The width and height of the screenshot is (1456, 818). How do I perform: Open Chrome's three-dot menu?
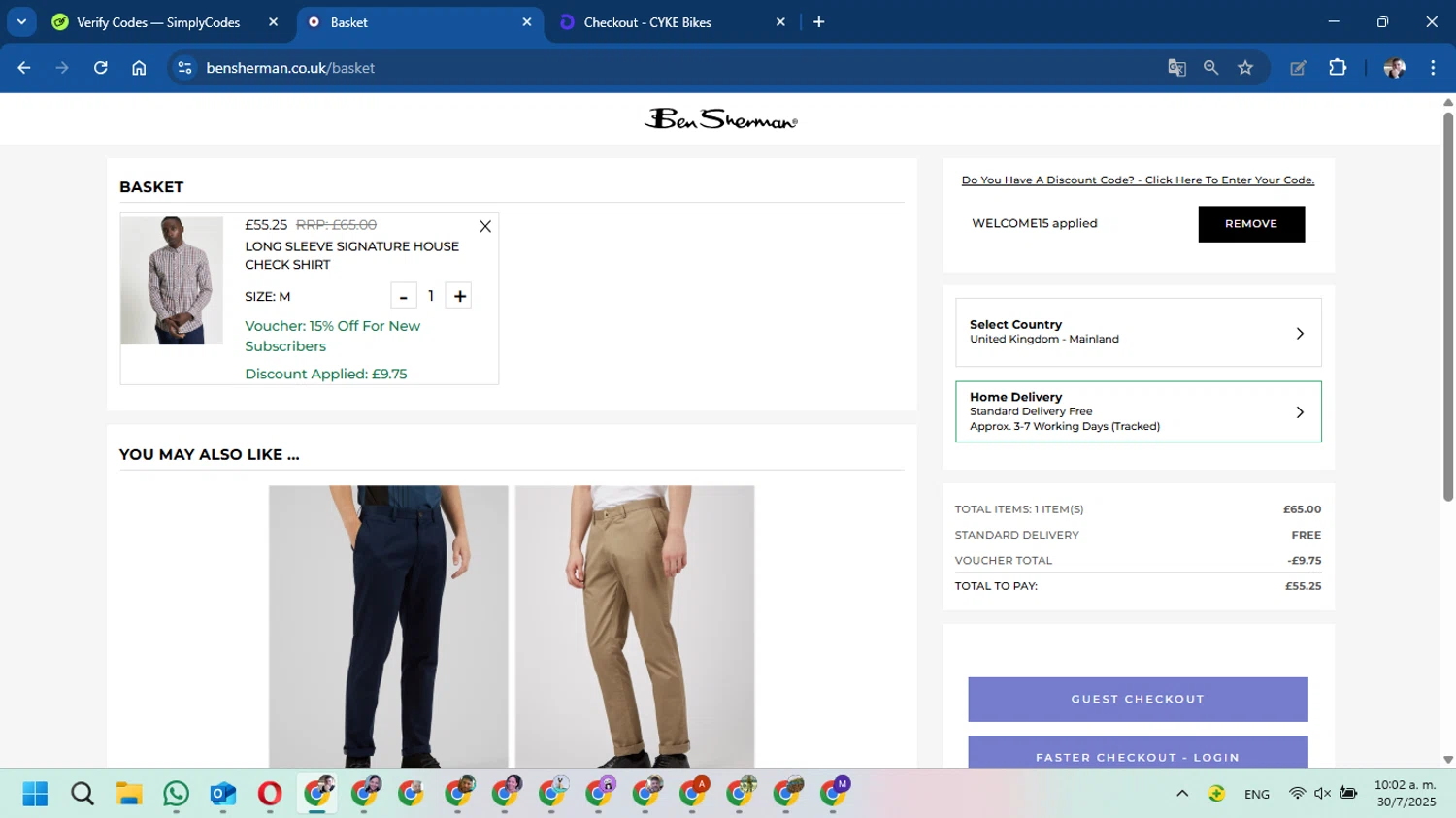pos(1433,68)
